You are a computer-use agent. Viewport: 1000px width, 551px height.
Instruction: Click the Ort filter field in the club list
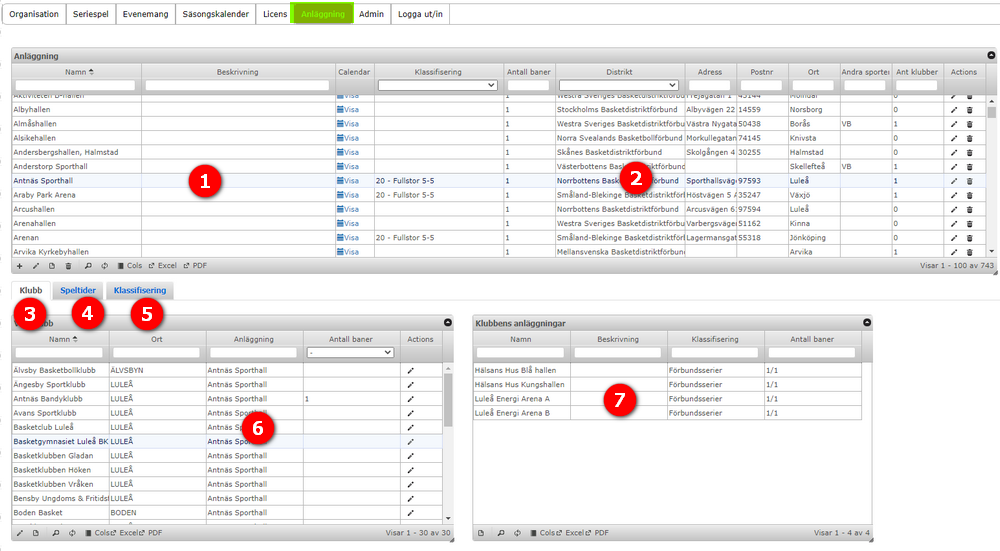click(156, 353)
